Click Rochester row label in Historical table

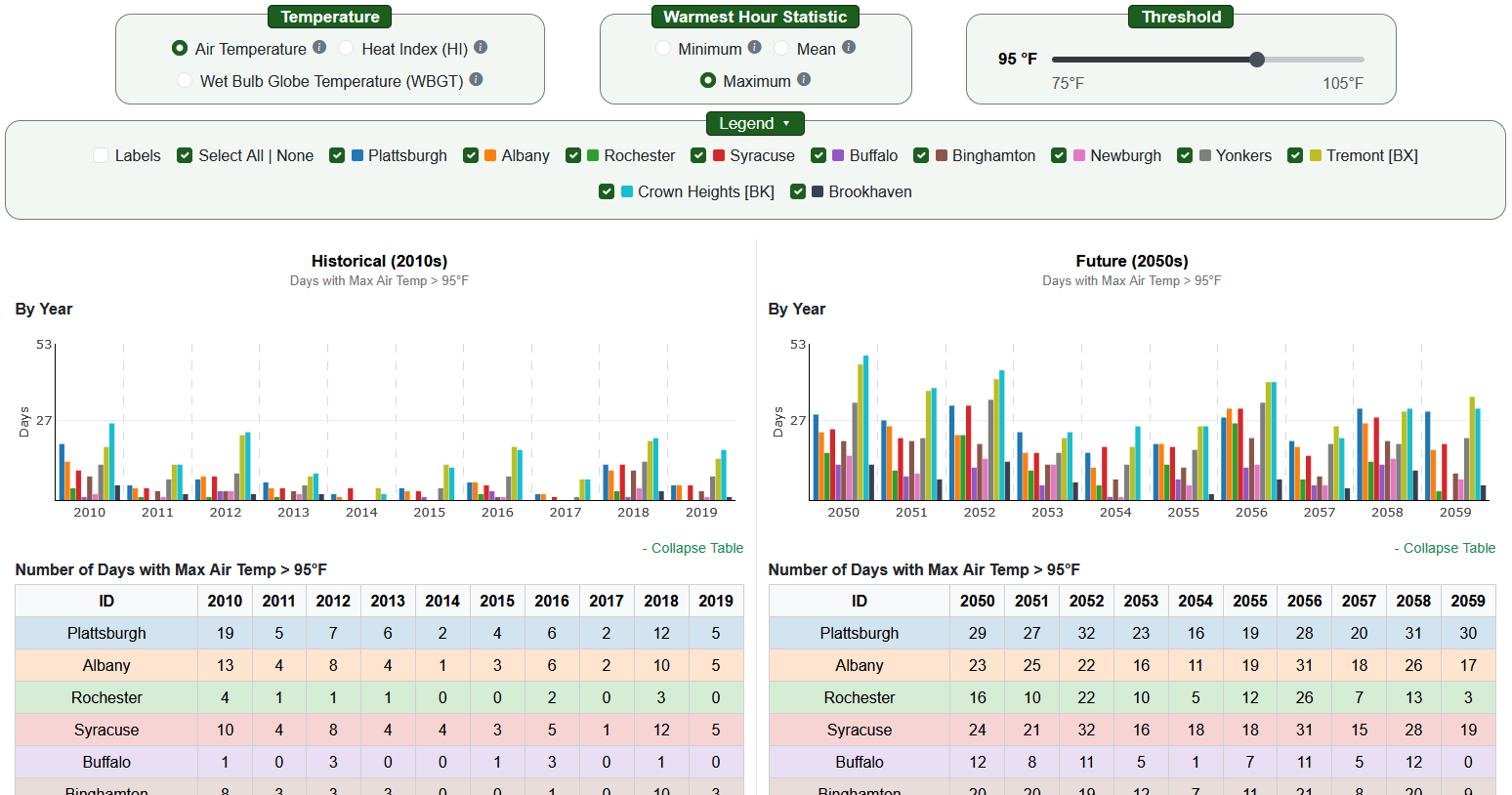pyautogui.click(x=106, y=697)
